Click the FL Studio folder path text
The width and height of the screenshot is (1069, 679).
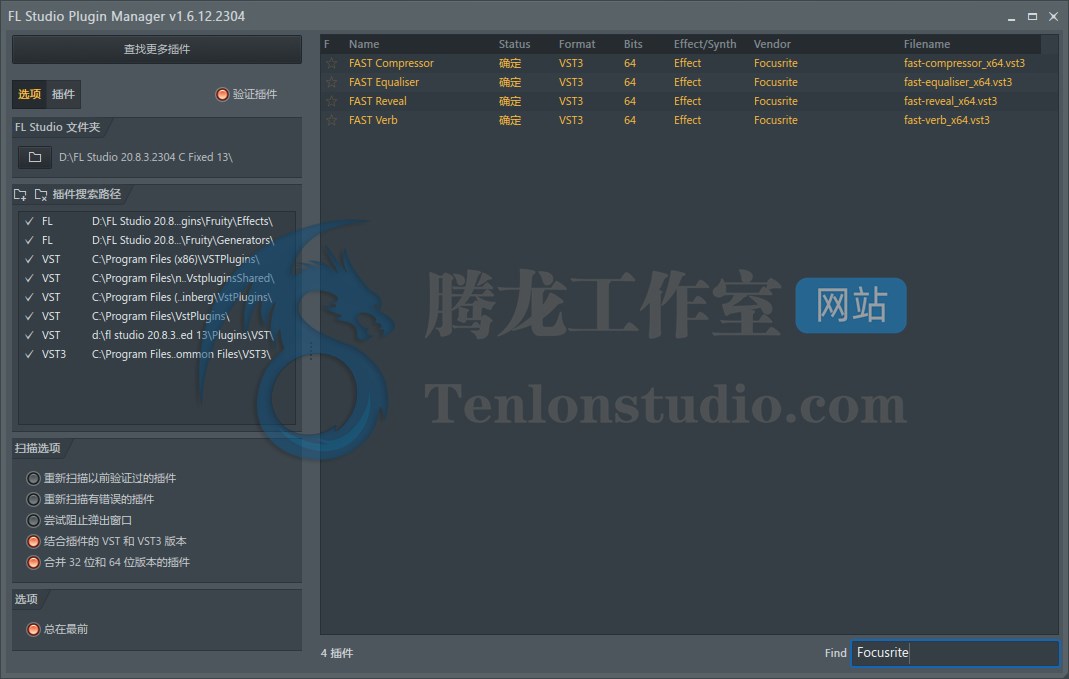(146, 157)
